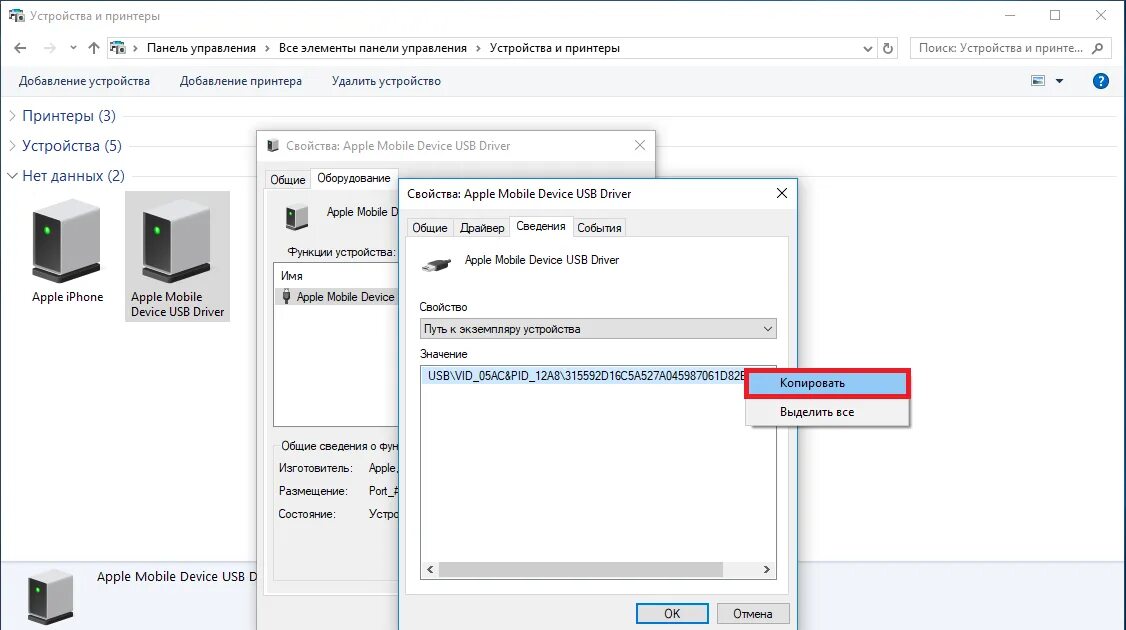Switch to 'Общие' tab in back properties window

tap(287, 180)
